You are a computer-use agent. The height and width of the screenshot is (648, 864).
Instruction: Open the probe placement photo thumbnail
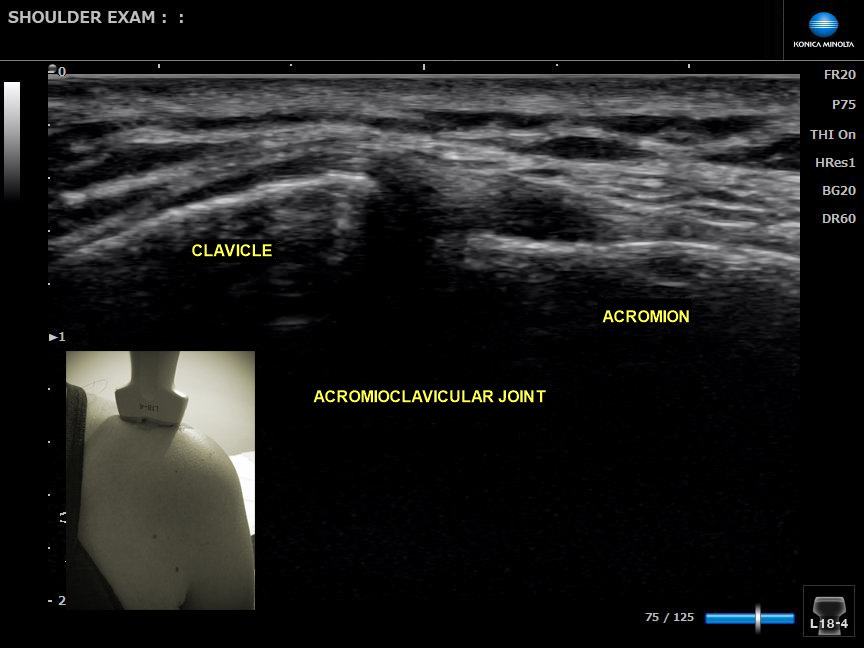pos(160,480)
